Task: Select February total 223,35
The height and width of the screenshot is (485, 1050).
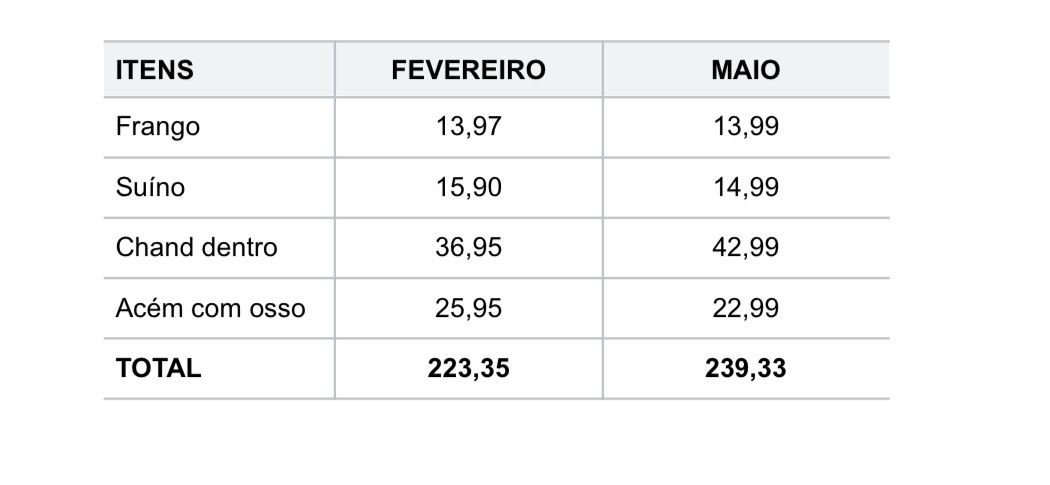Action: pyautogui.click(x=469, y=368)
